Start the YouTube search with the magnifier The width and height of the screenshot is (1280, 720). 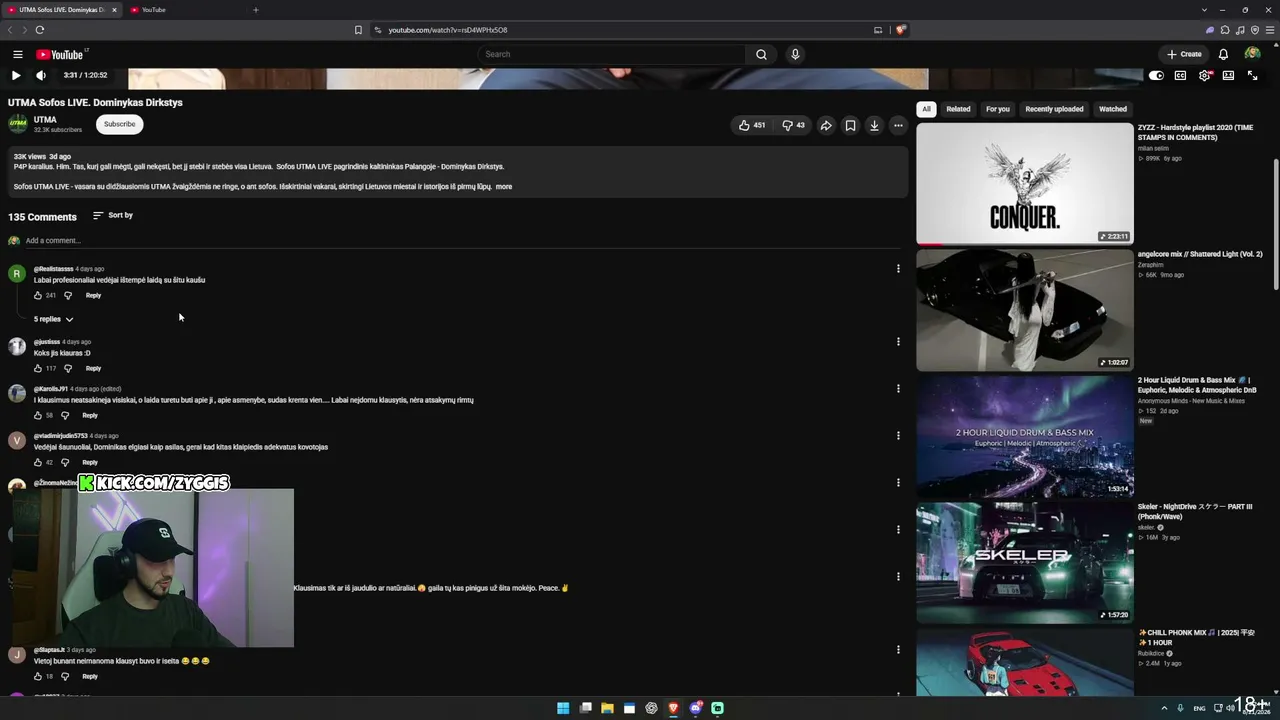761,54
